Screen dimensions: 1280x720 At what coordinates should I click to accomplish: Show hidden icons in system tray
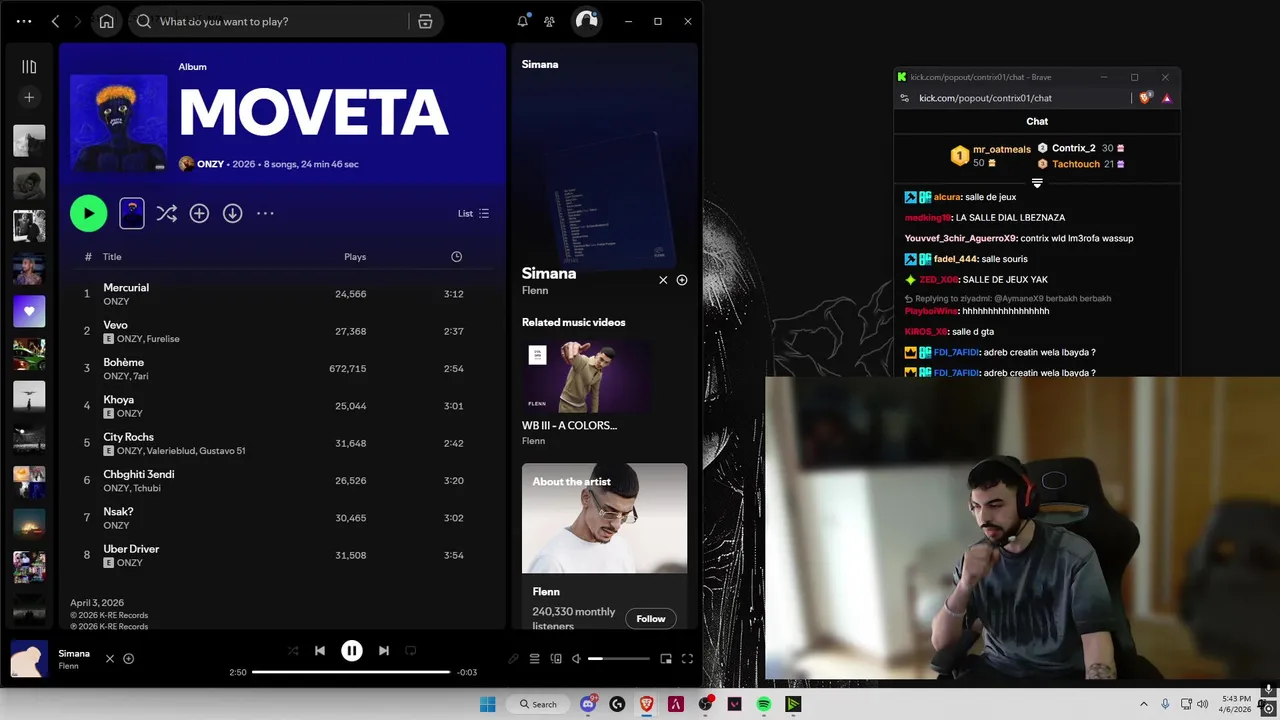(x=1143, y=704)
